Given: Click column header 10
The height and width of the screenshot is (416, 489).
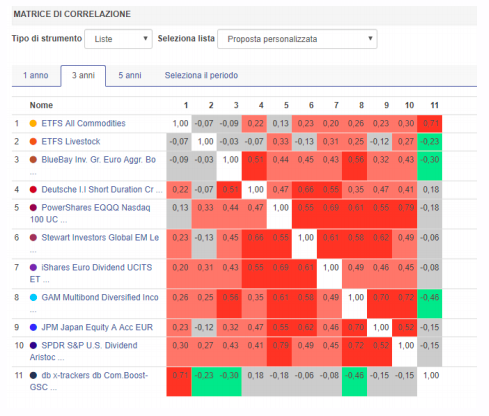Looking at the screenshot, I should [409, 105].
